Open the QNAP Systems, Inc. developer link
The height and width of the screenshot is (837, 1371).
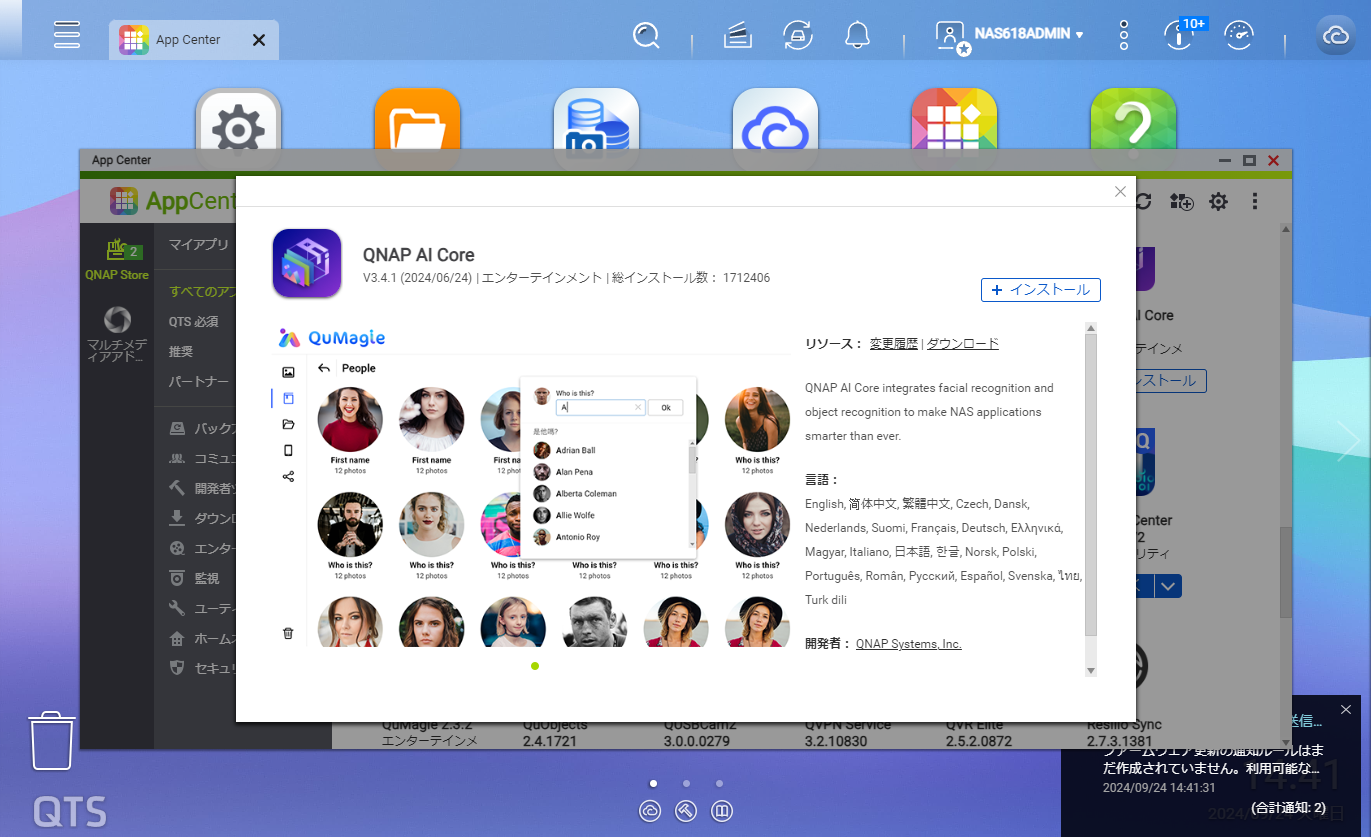pyautogui.click(x=908, y=644)
